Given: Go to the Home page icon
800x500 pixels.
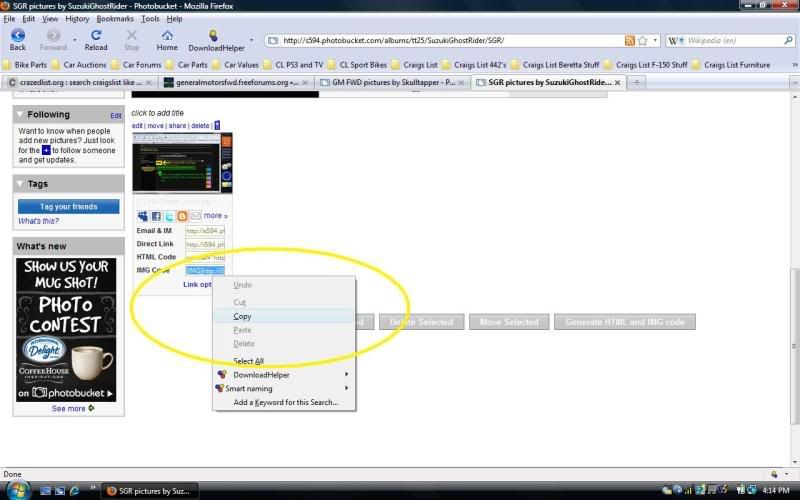Looking at the screenshot, I should pyautogui.click(x=167, y=36).
